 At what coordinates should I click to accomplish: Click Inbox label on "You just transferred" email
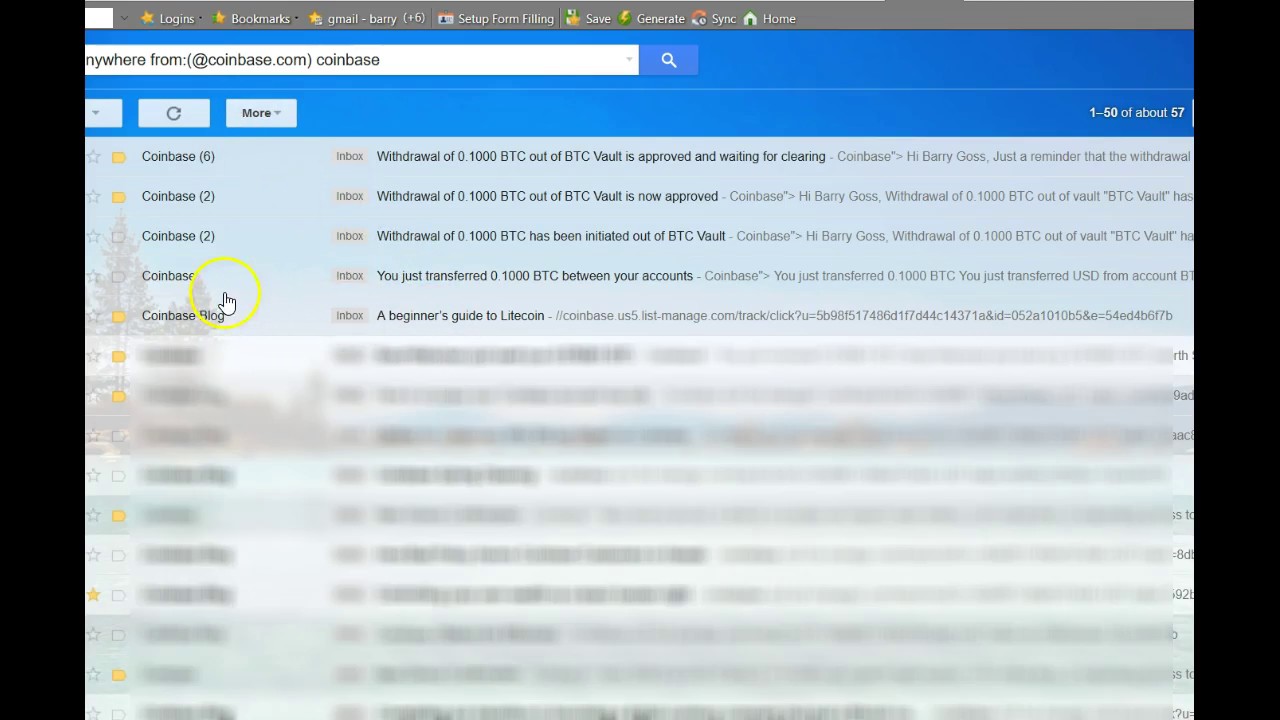pyautogui.click(x=350, y=275)
